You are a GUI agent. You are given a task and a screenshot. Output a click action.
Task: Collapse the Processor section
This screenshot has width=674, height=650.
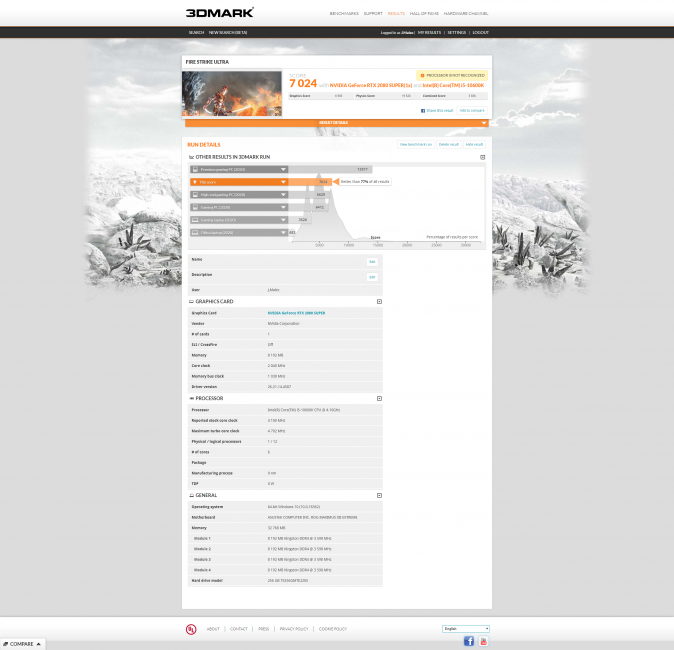[x=379, y=399]
